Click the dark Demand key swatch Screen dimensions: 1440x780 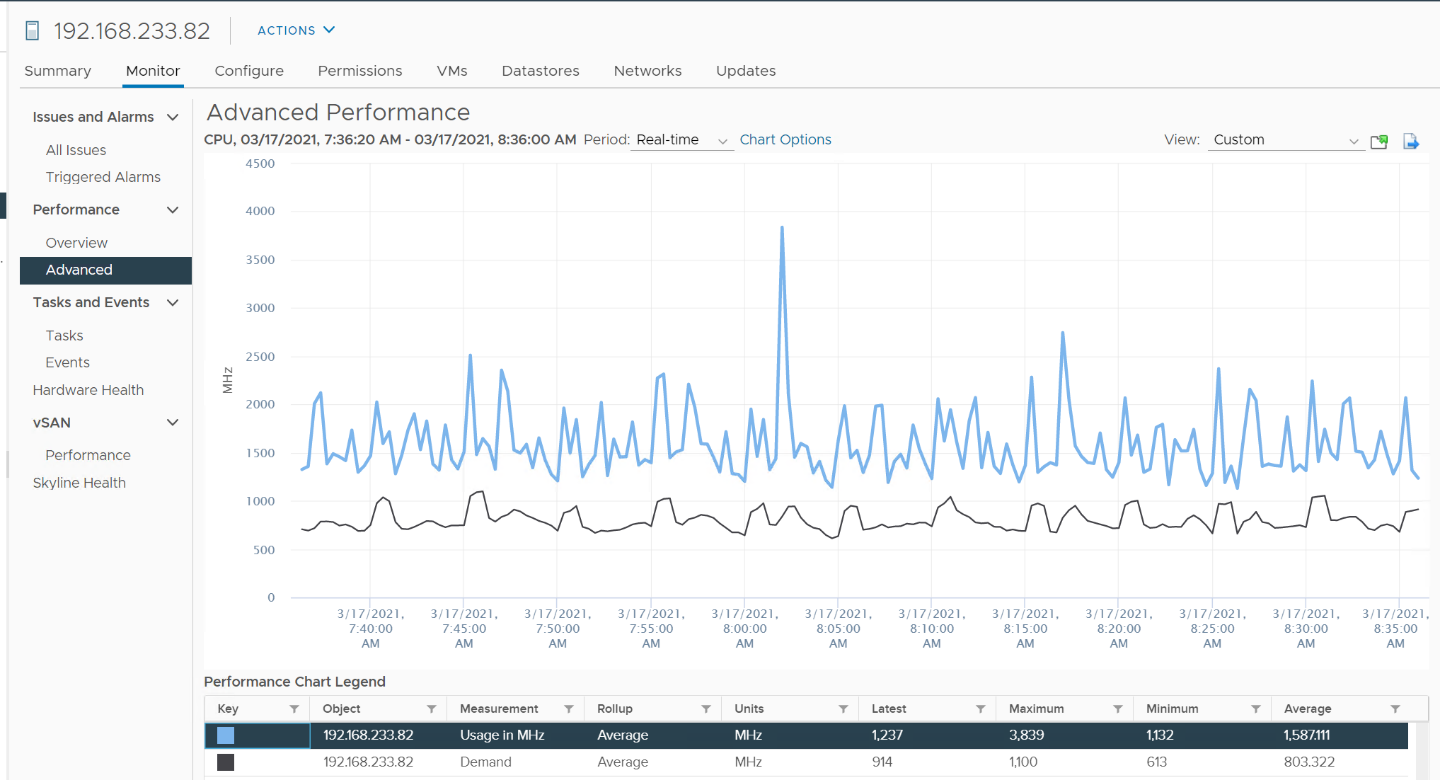(x=226, y=762)
